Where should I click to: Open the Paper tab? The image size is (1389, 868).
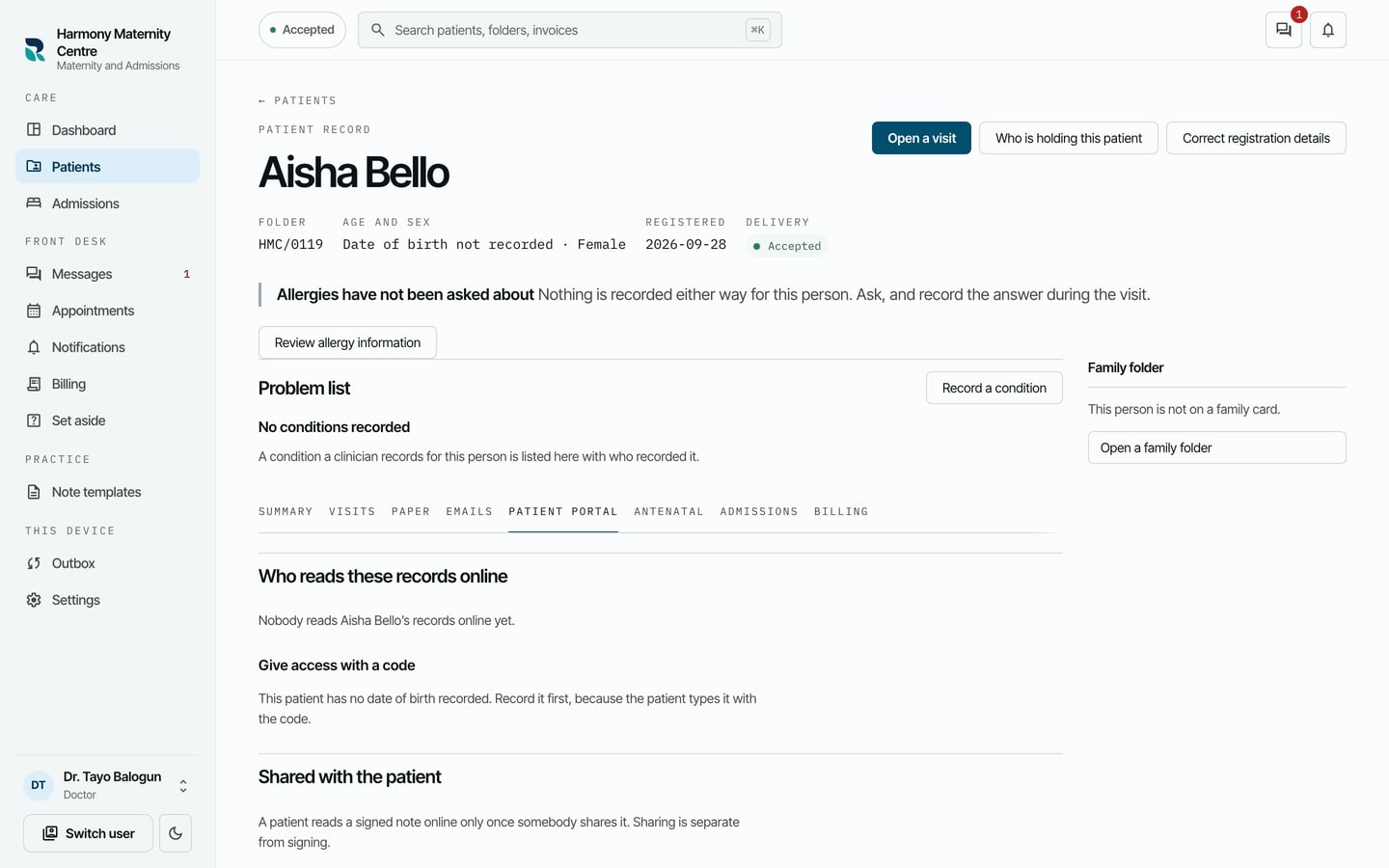pos(411,512)
